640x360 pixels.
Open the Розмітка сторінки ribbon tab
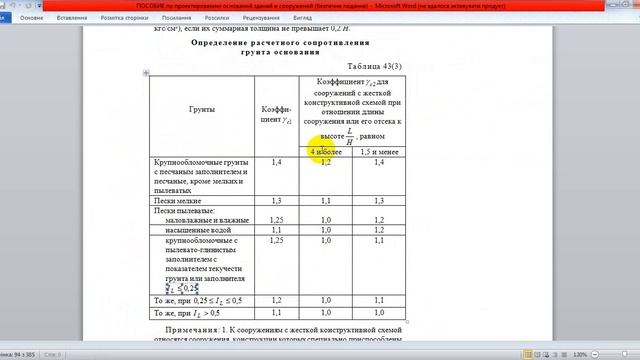click(124, 18)
